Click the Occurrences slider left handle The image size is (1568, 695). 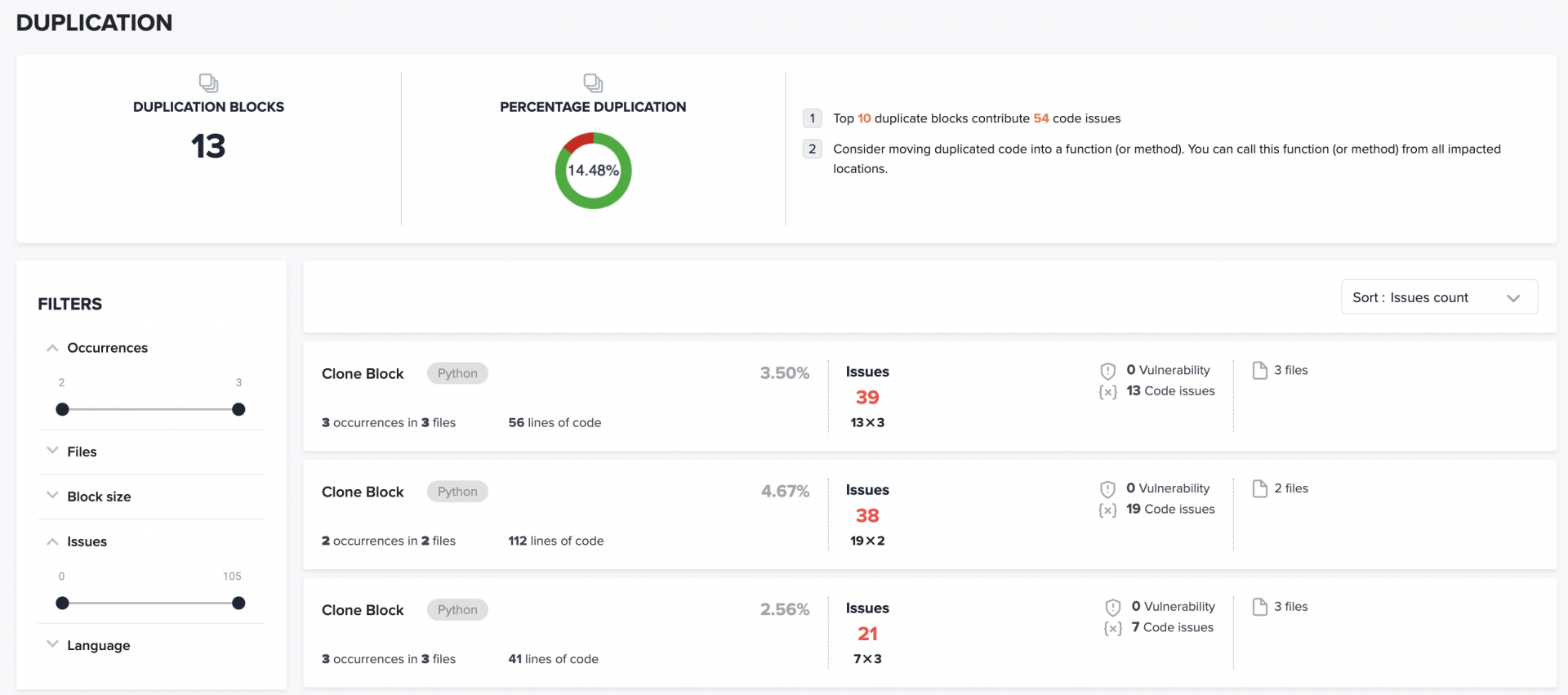[x=62, y=409]
